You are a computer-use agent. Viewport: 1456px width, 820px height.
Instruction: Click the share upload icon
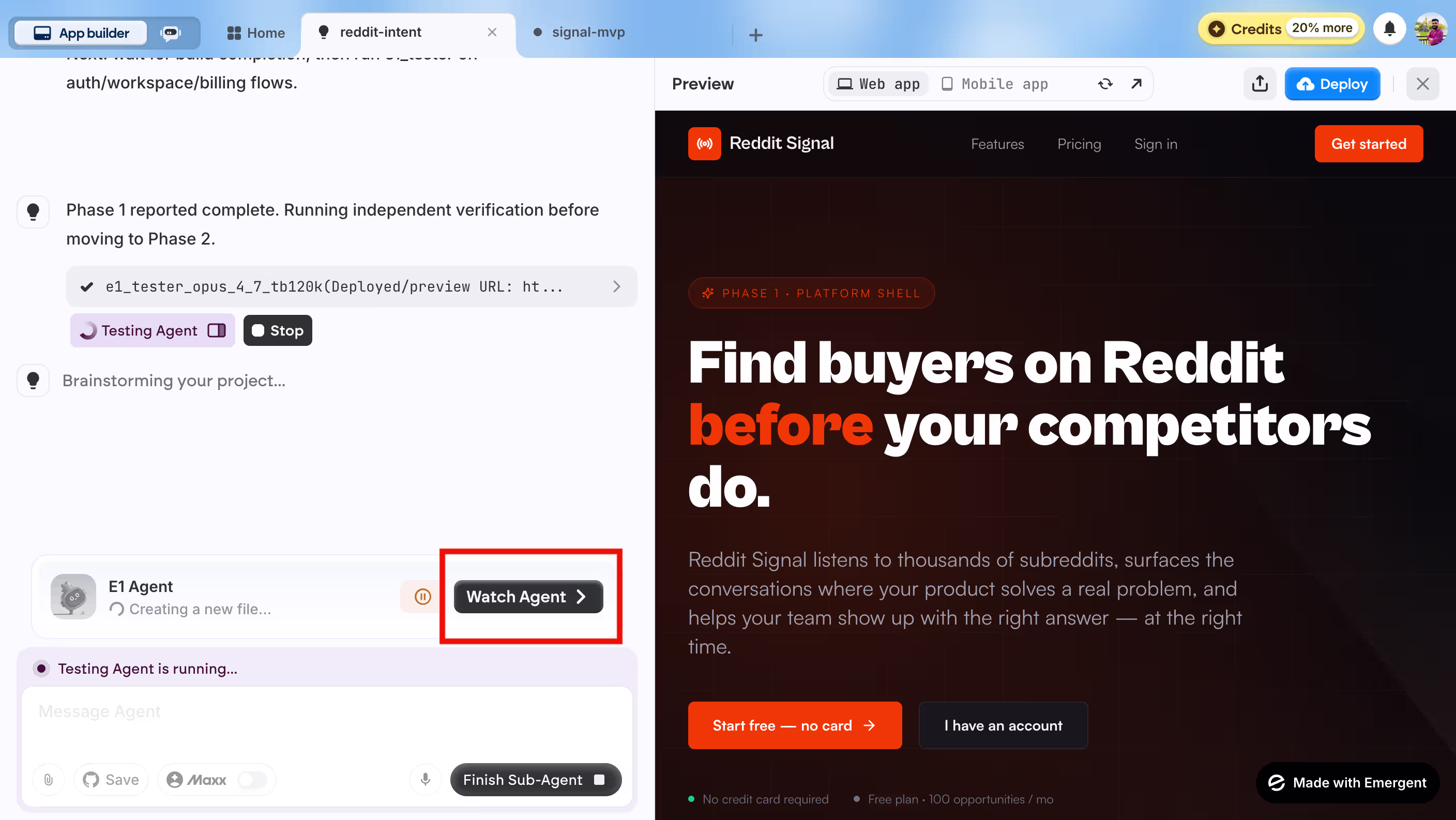click(x=1260, y=84)
